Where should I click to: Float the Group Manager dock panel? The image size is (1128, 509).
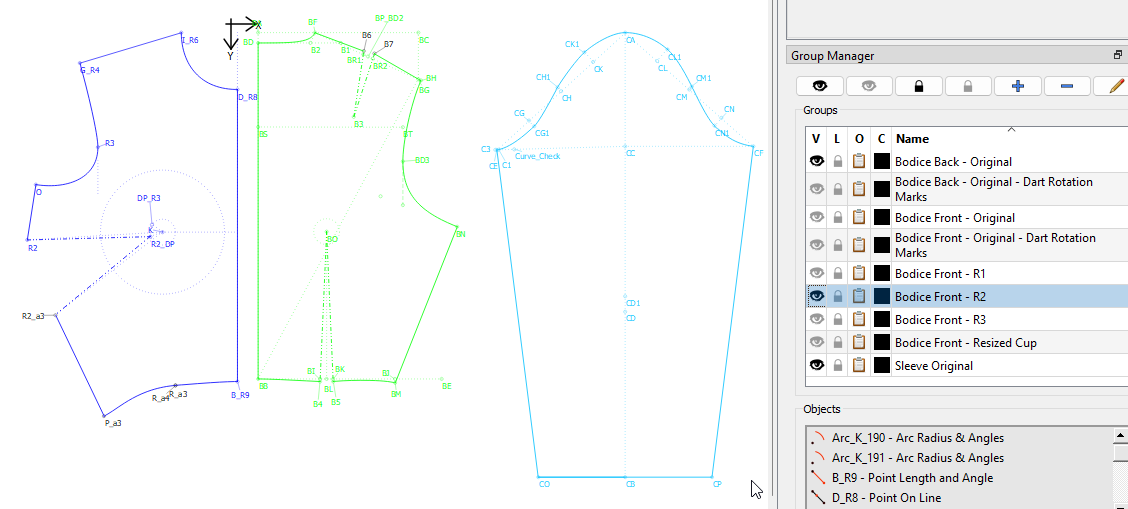tap(1118, 56)
